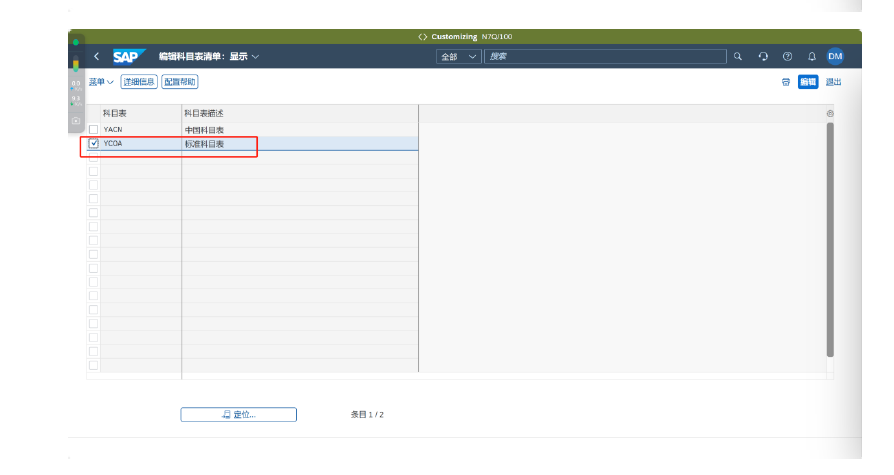Tick the first empty row checkbox below YCOA
Screen dimensions: 894x475
tap(94, 158)
